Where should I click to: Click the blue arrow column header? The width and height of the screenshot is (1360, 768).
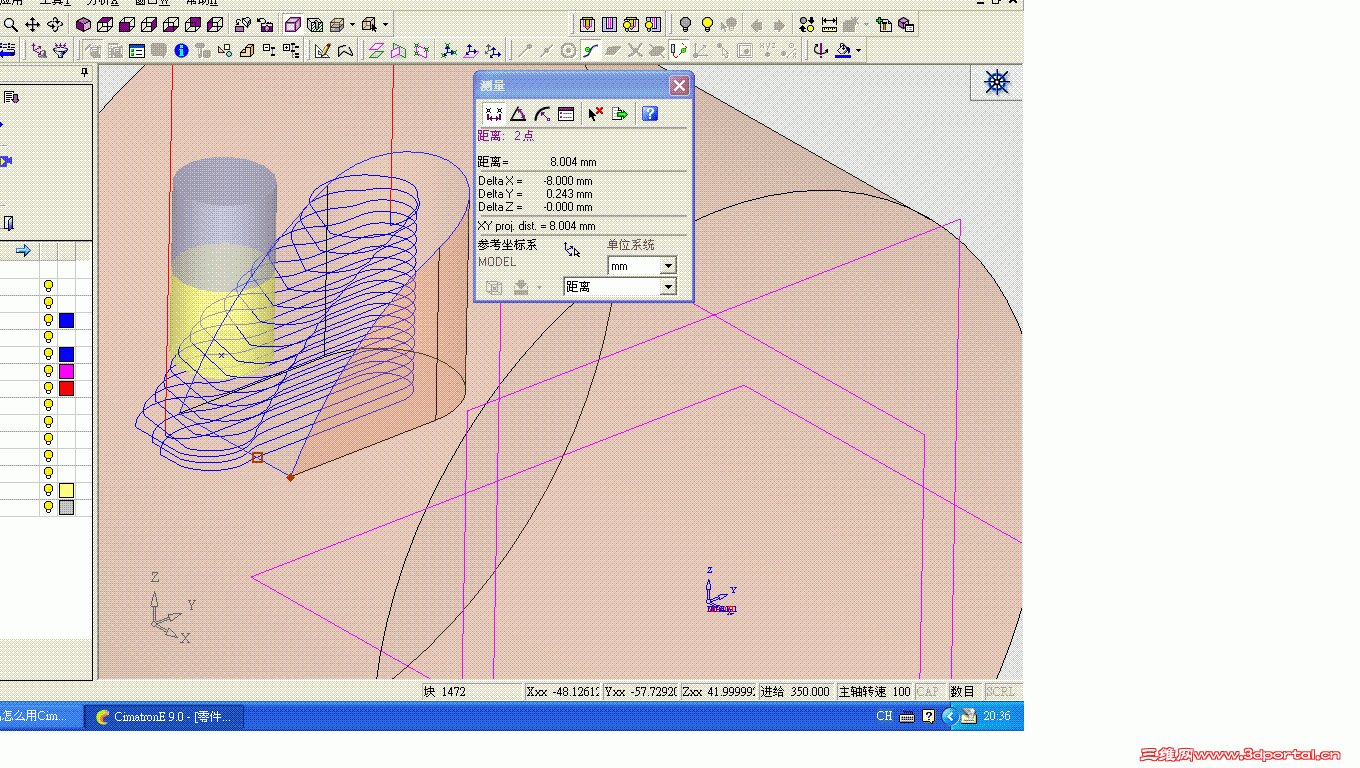23,250
